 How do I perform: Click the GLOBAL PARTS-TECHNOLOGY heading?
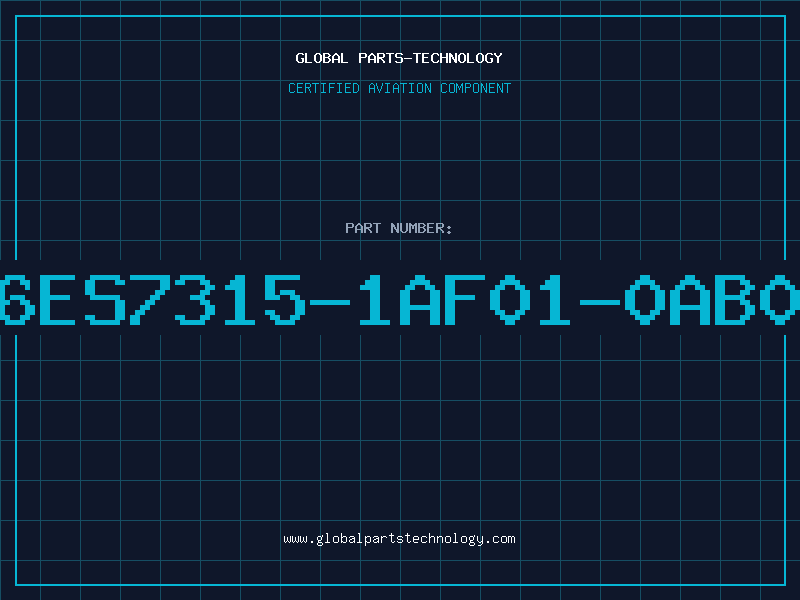pos(399,58)
